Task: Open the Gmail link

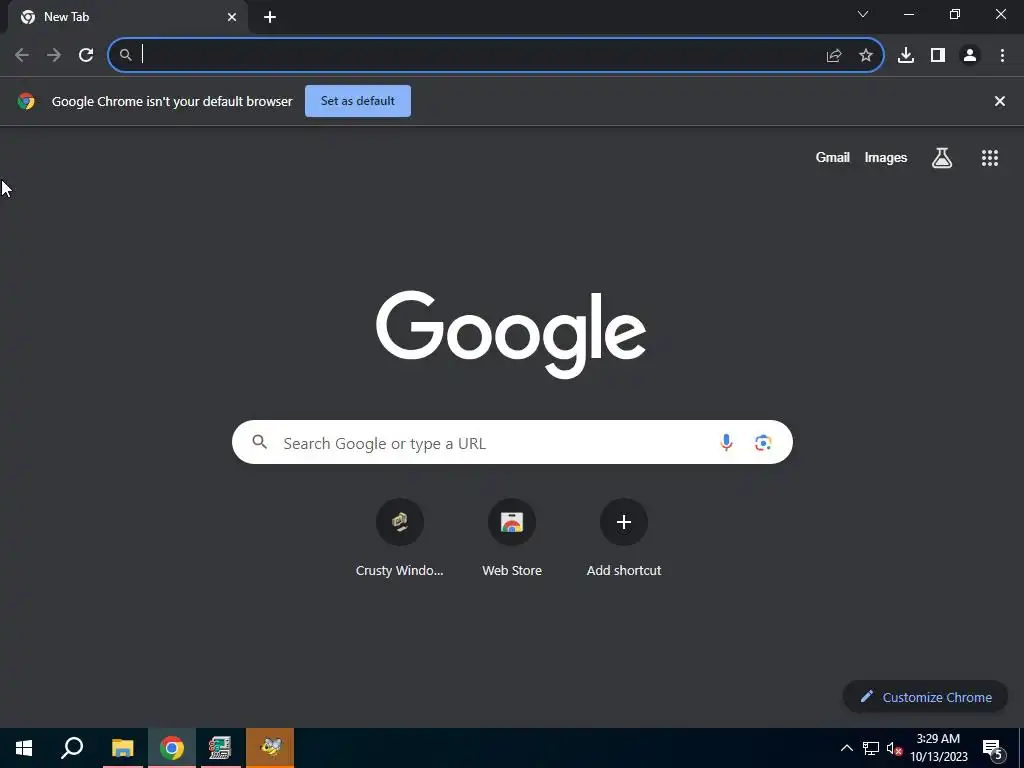Action: [x=833, y=157]
